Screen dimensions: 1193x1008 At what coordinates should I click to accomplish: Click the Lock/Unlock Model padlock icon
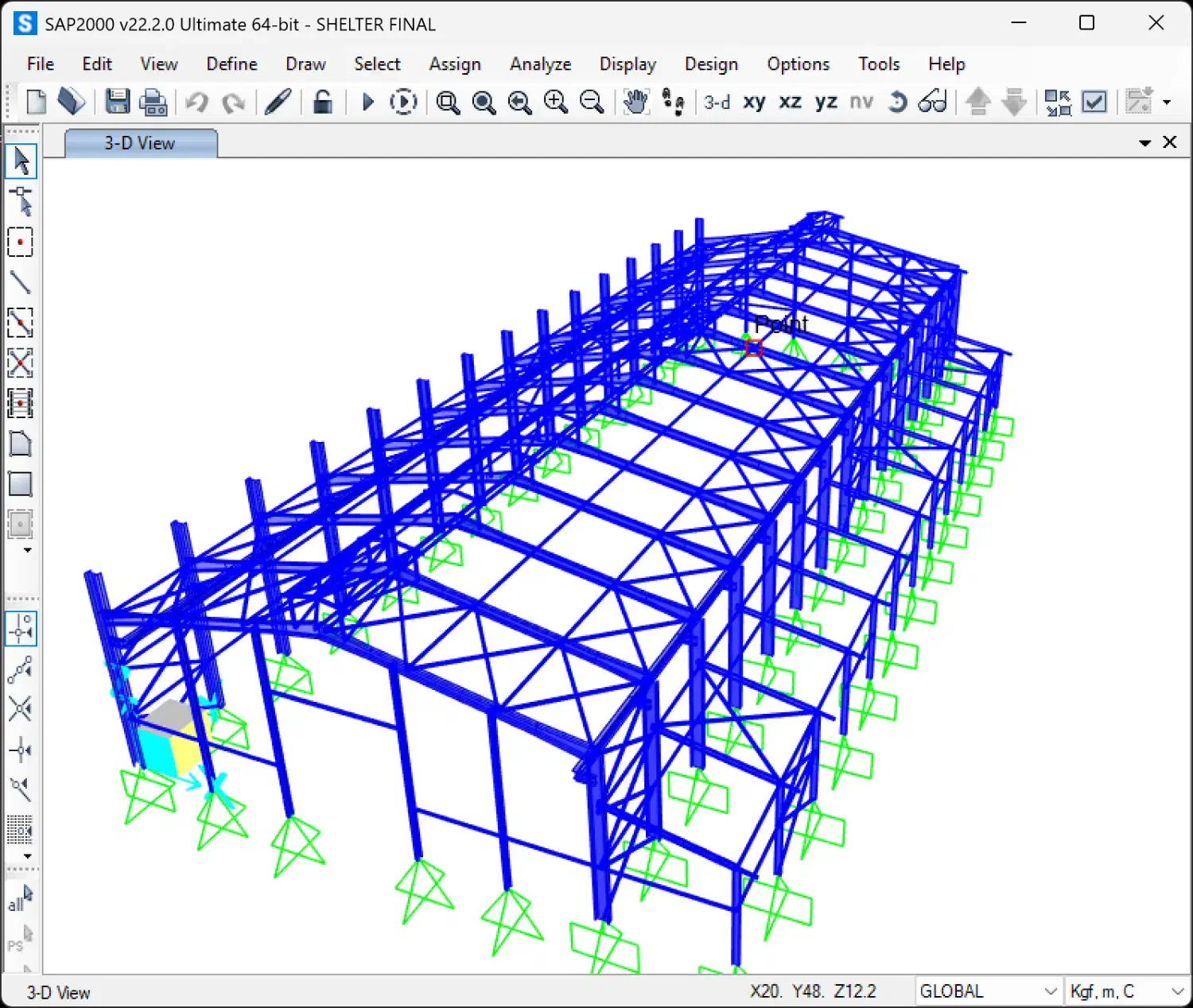tap(322, 102)
